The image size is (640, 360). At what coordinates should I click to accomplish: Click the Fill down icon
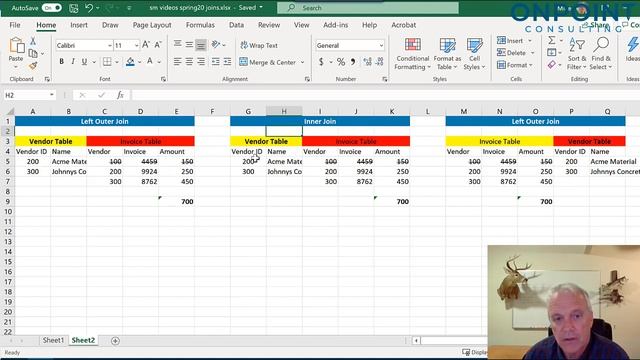551,53
